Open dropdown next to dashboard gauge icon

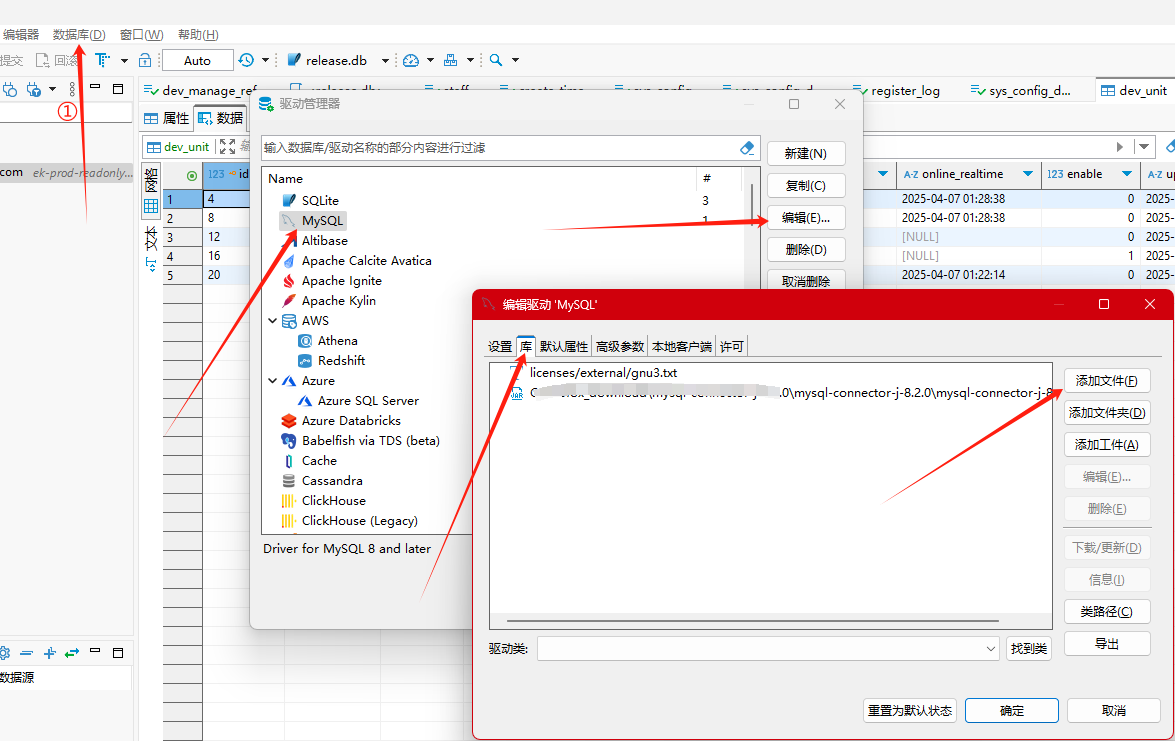coord(430,60)
